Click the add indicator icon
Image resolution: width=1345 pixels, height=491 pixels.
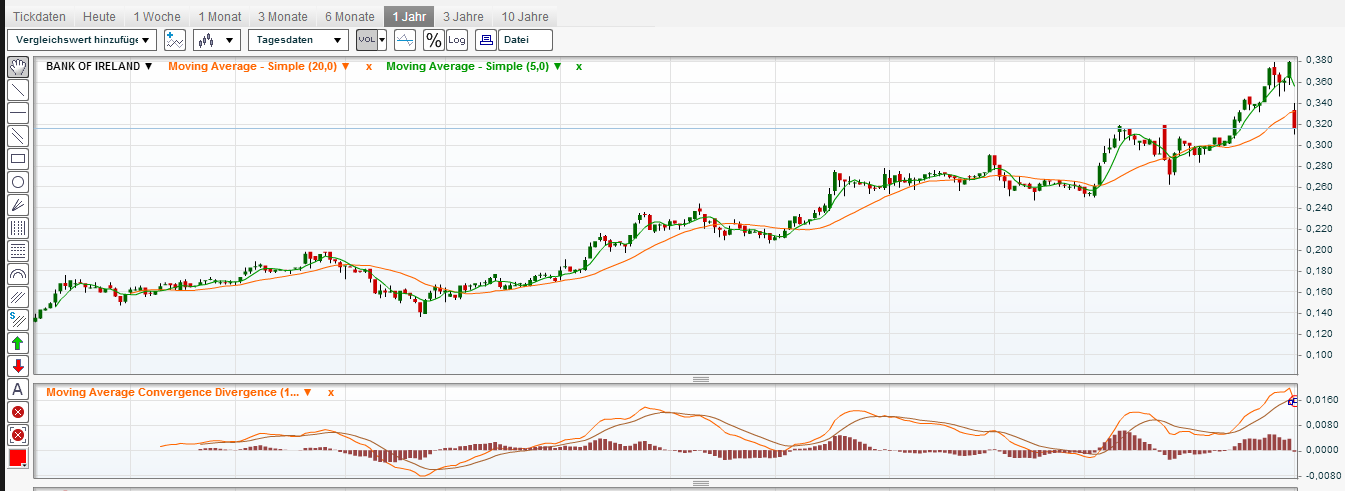[x=175, y=40]
